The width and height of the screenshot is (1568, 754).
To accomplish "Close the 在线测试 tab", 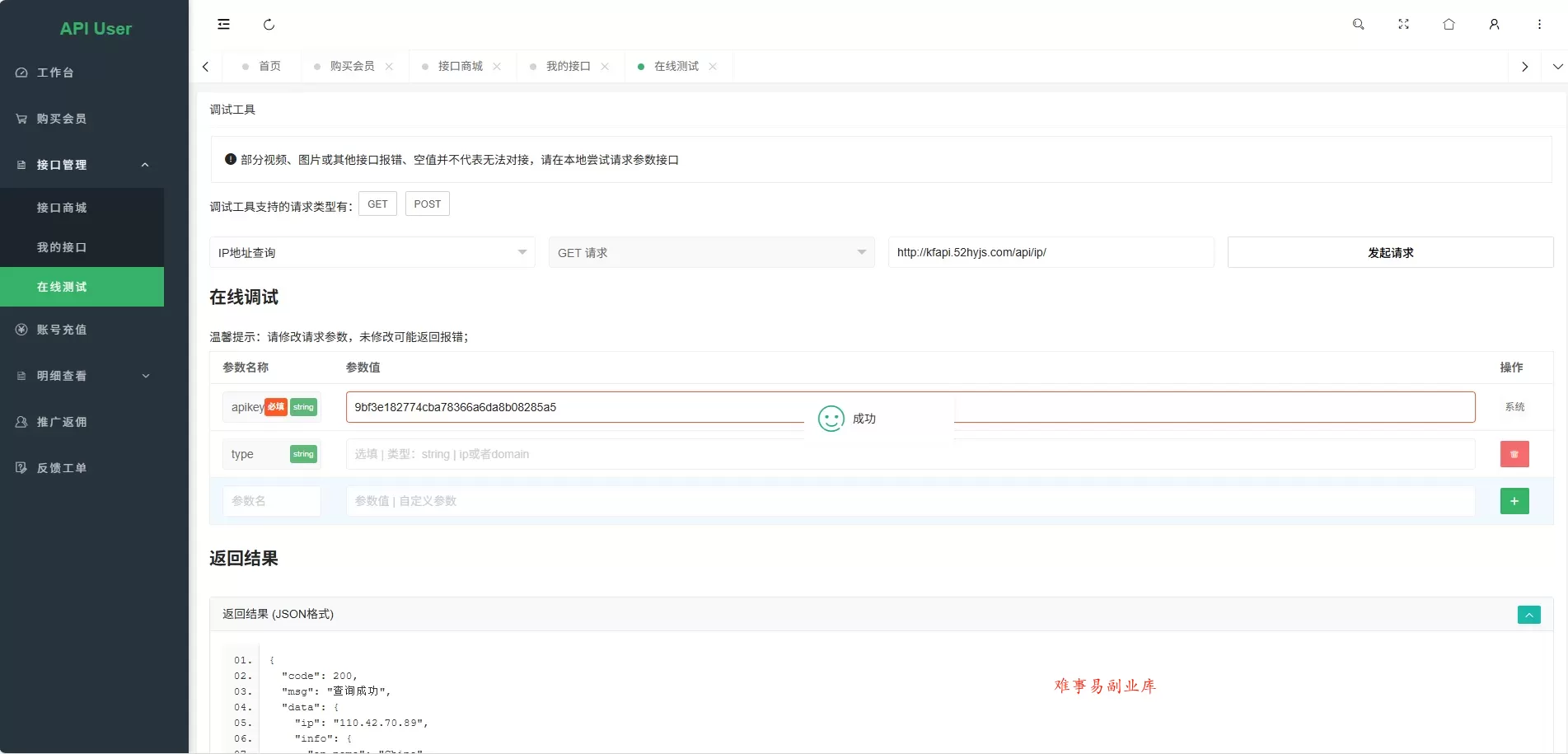I will pyautogui.click(x=713, y=67).
